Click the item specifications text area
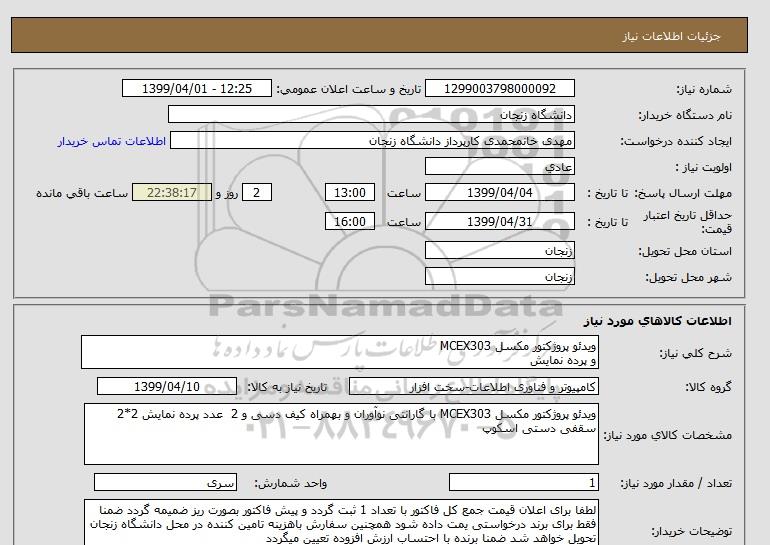Image resolution: width=770 pixels, height=545 pixels. tap(341, 434)
